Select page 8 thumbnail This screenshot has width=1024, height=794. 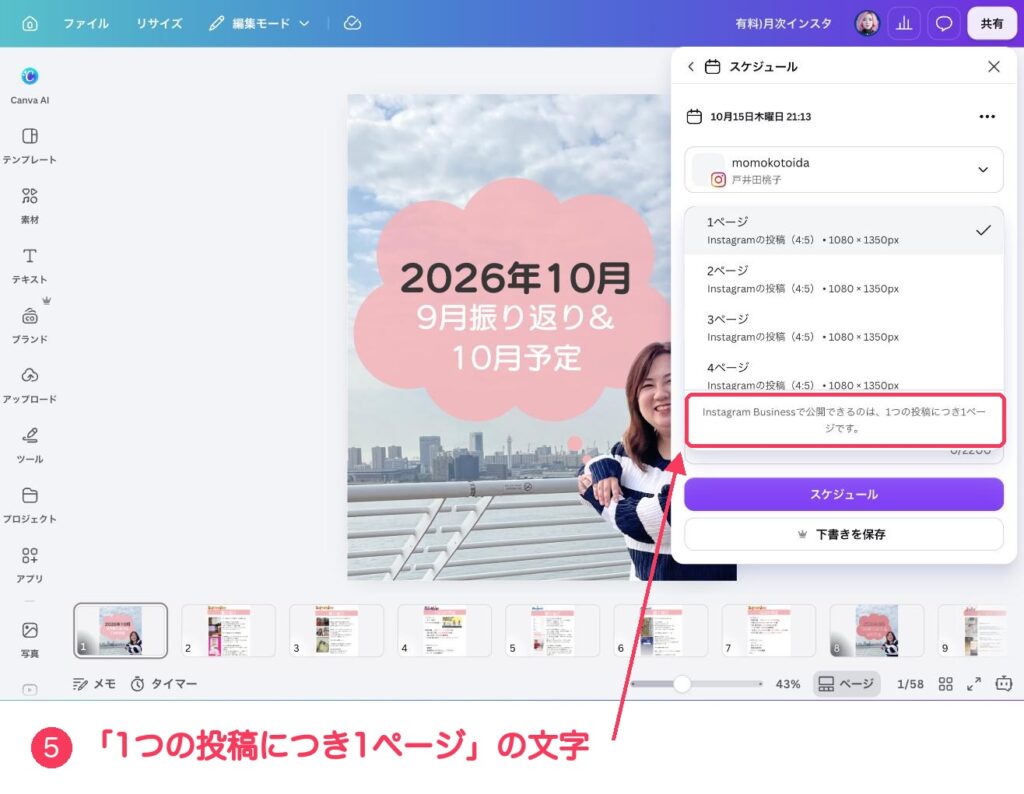coord(876,630)
